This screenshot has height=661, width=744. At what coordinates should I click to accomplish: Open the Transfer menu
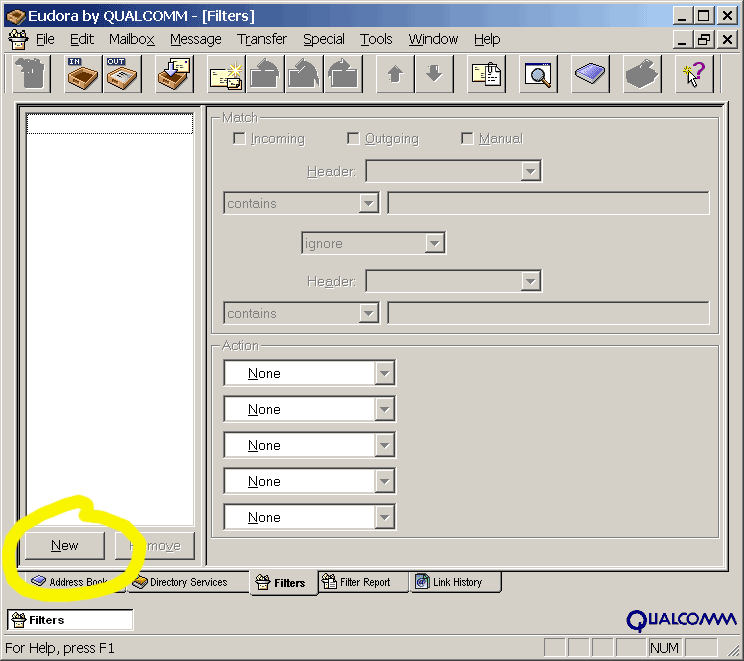click(262, 39)
